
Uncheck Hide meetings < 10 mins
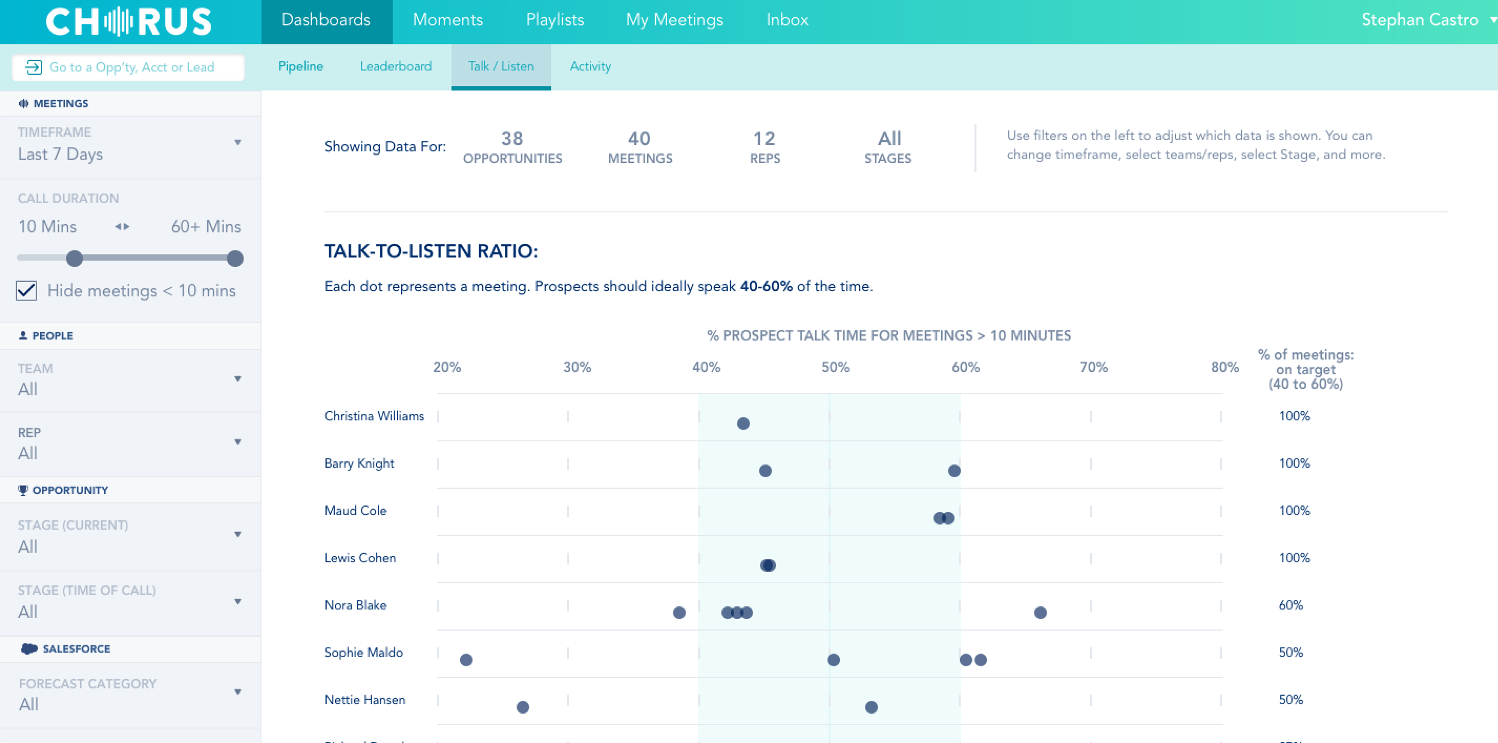(x=26, y=290)
